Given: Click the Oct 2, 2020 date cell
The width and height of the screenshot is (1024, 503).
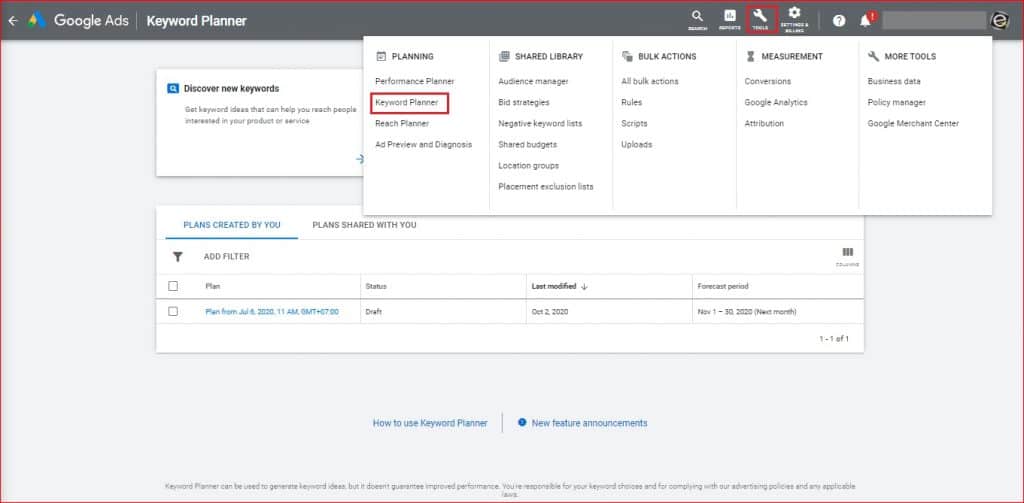Looking at the screenshot, I should pos(550,312).
